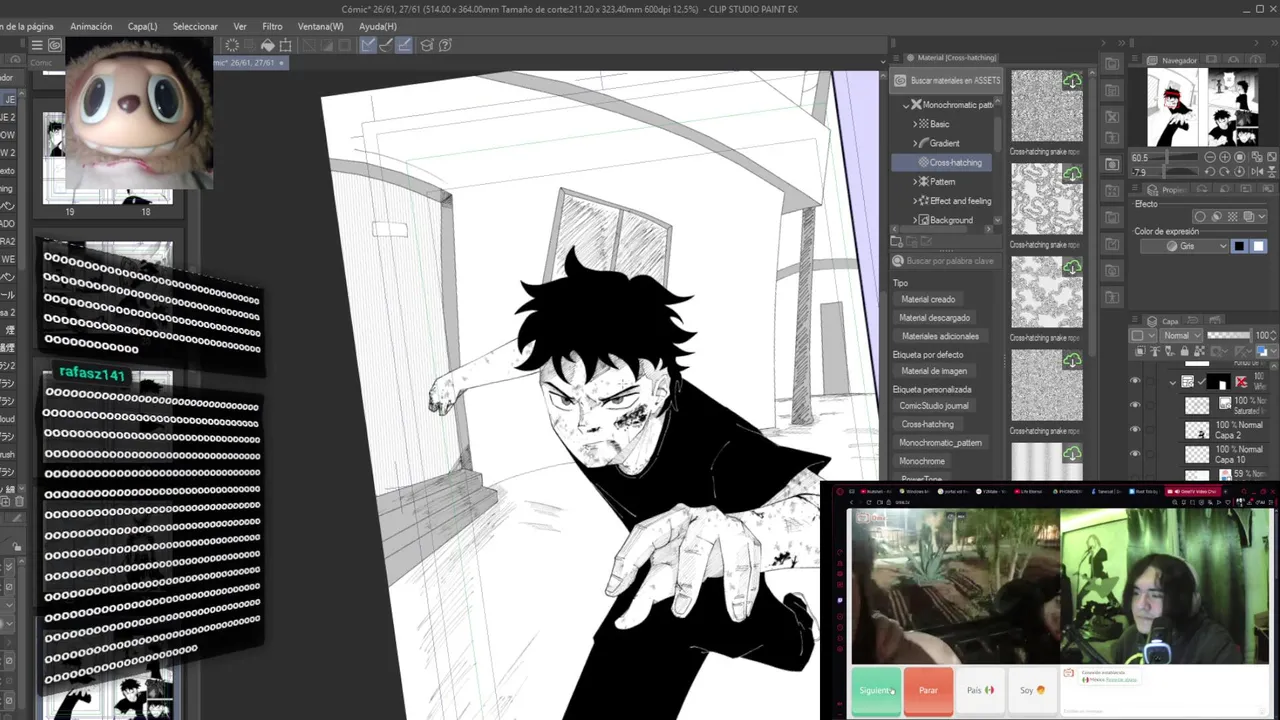Click Buscar materiales en ASSETS button

tap(946, 80)
